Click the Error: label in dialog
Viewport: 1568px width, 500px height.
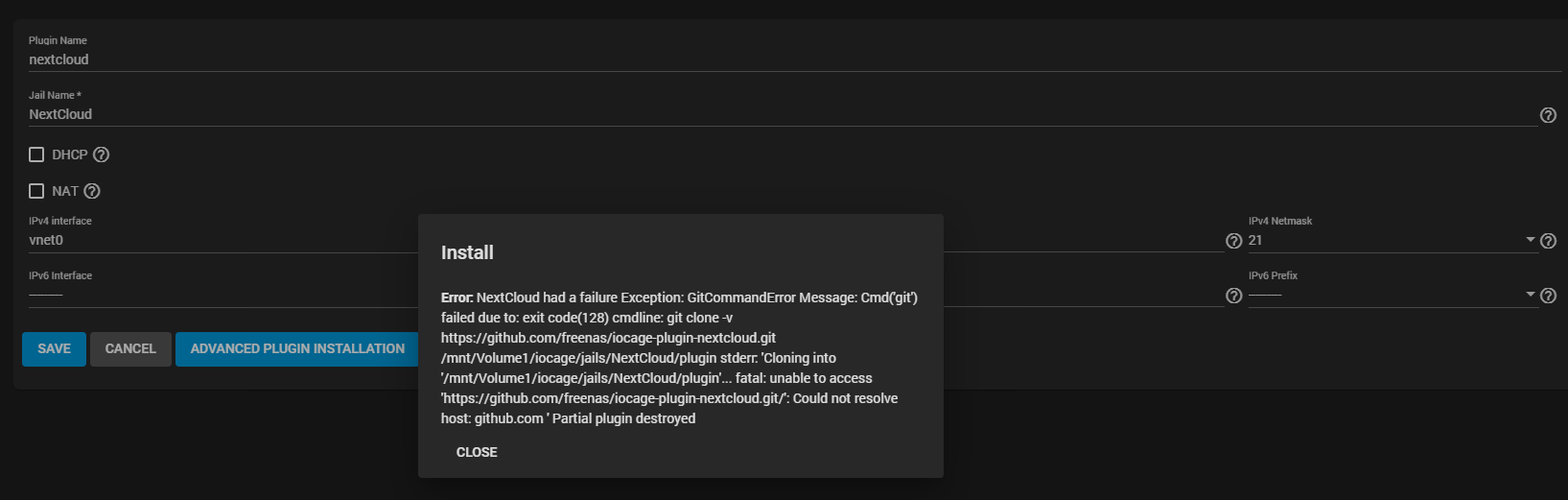point(456,298)
